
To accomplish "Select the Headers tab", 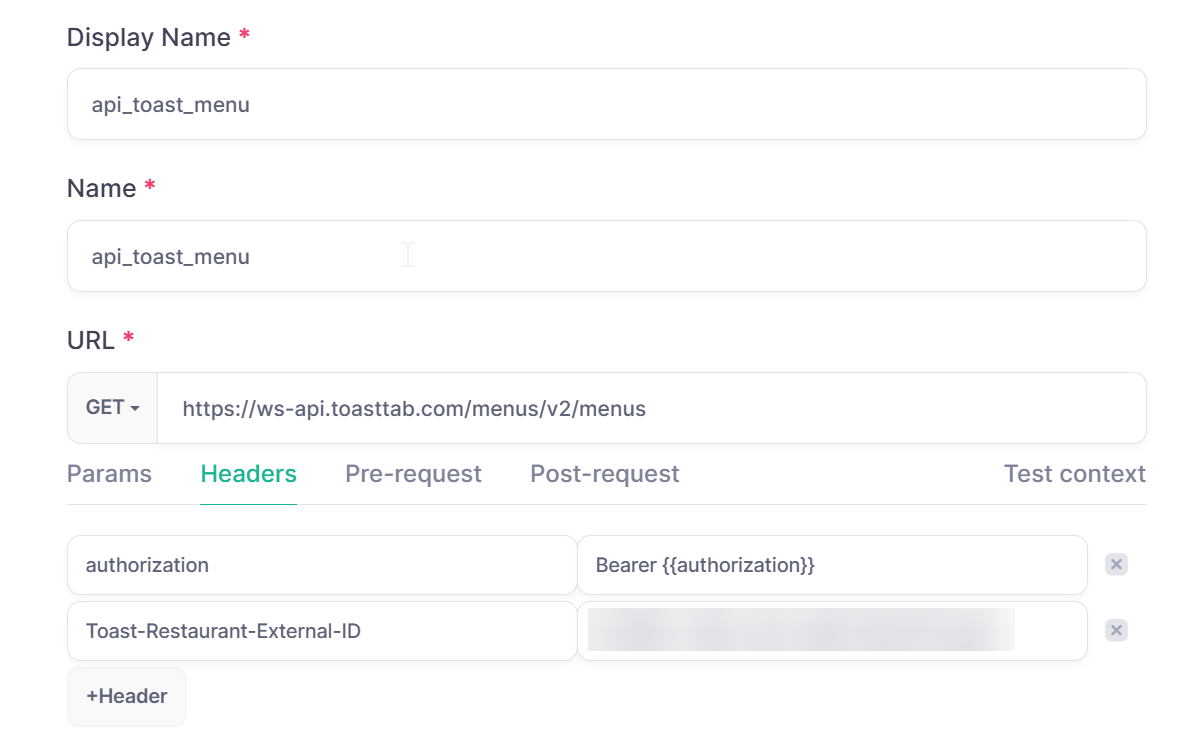I will tap(249, 474).
